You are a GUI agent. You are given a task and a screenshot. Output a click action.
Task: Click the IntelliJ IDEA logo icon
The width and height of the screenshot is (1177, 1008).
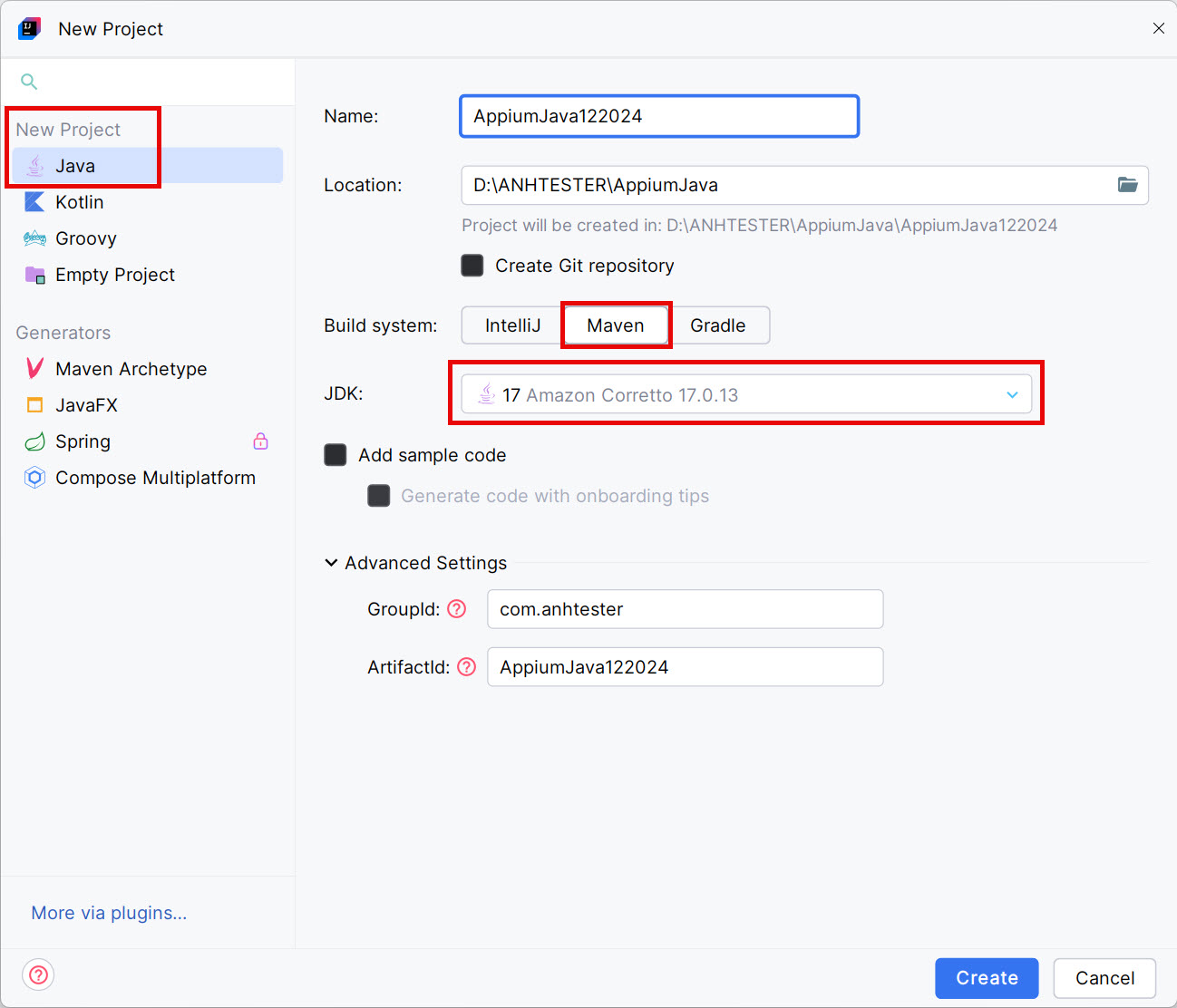[x=30, y=28]
